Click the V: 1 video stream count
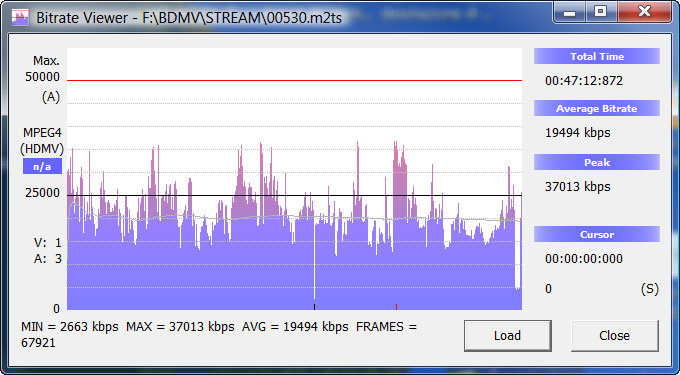The height and width of the screenshot is (375, 680). click(48, 243)
